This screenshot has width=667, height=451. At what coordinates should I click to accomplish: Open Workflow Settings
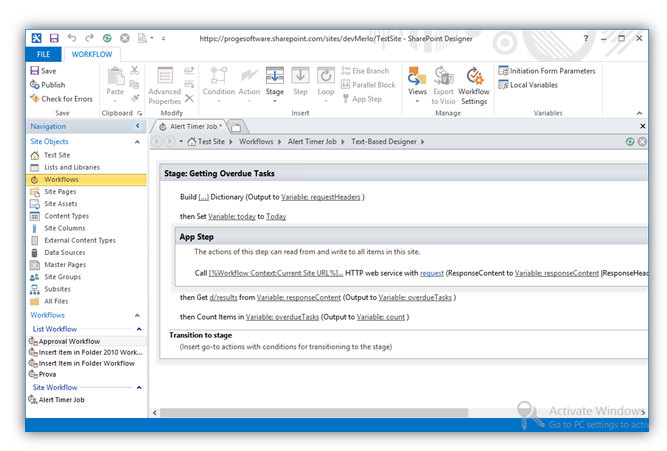click(x=473, y=84)
